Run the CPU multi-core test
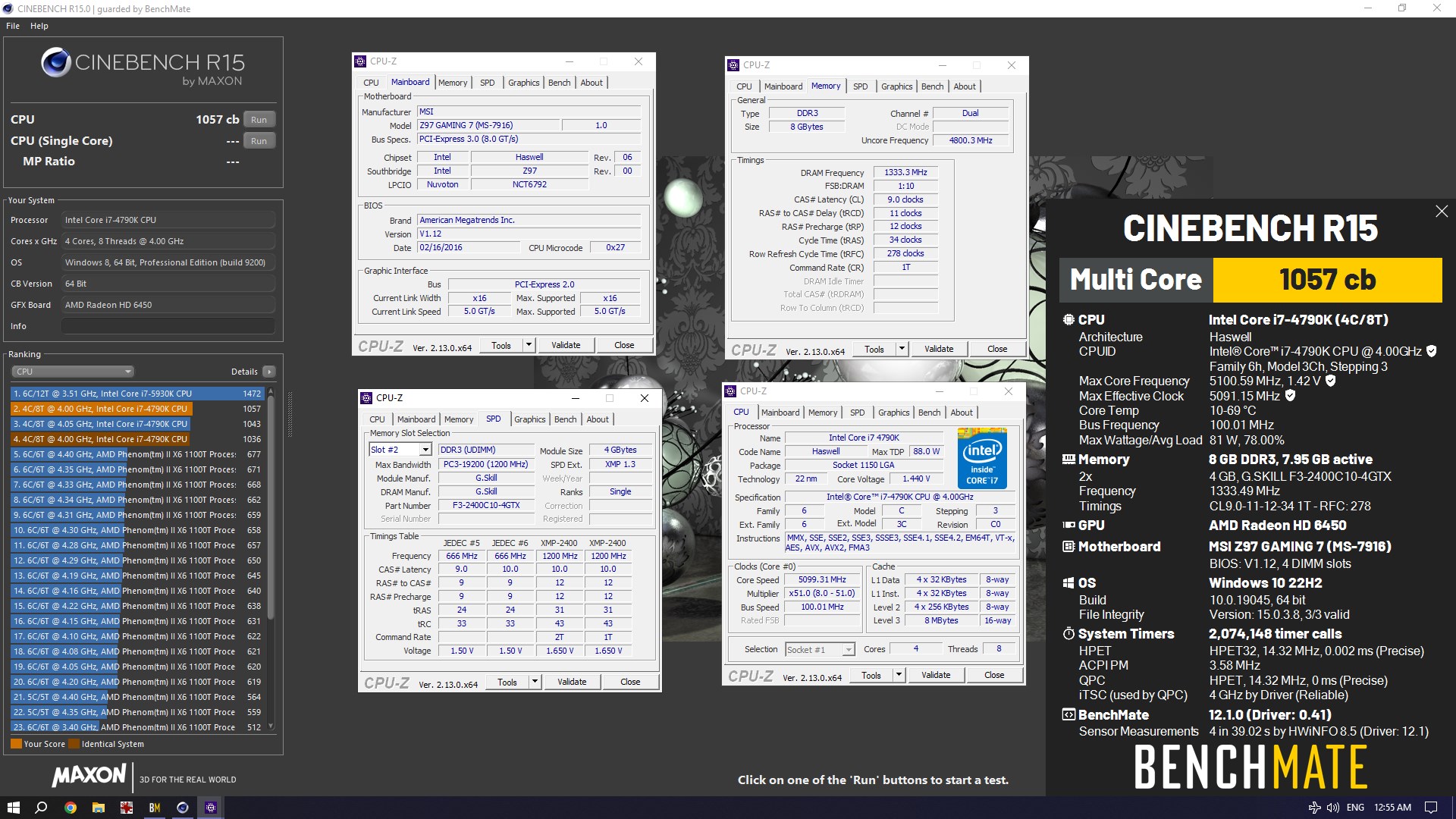 click(259, 120)
